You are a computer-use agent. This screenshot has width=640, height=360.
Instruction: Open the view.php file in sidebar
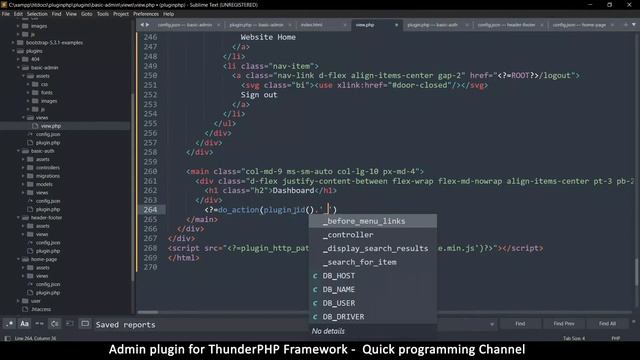(51, 126)
